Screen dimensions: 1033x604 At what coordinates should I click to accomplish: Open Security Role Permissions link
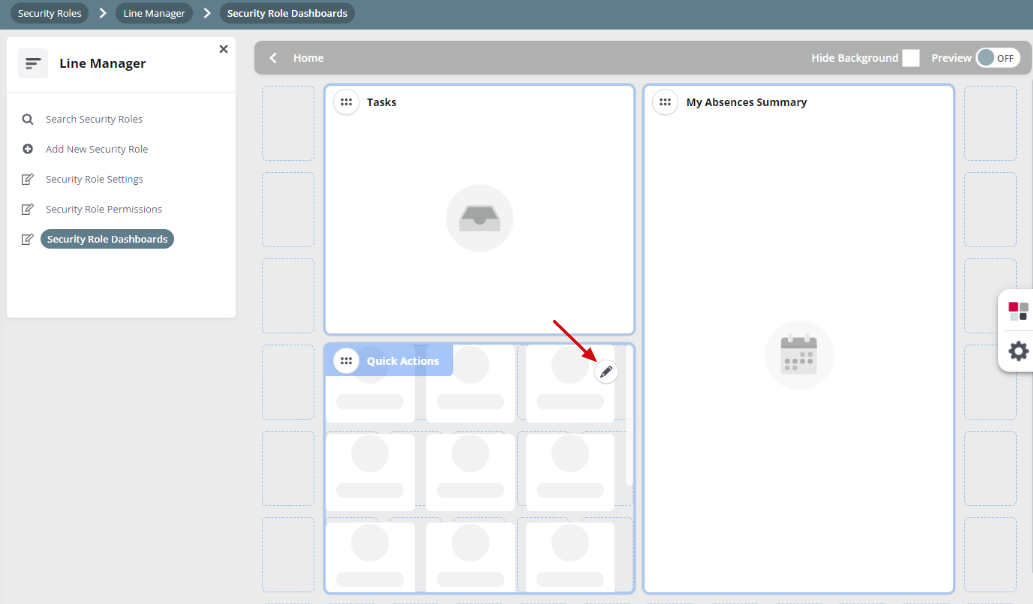[x=103, y=210]
